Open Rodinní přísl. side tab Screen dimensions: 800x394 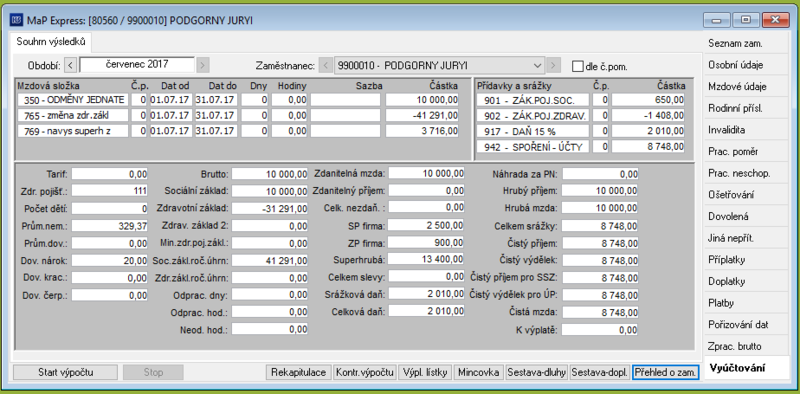click(x=746, y=109)
